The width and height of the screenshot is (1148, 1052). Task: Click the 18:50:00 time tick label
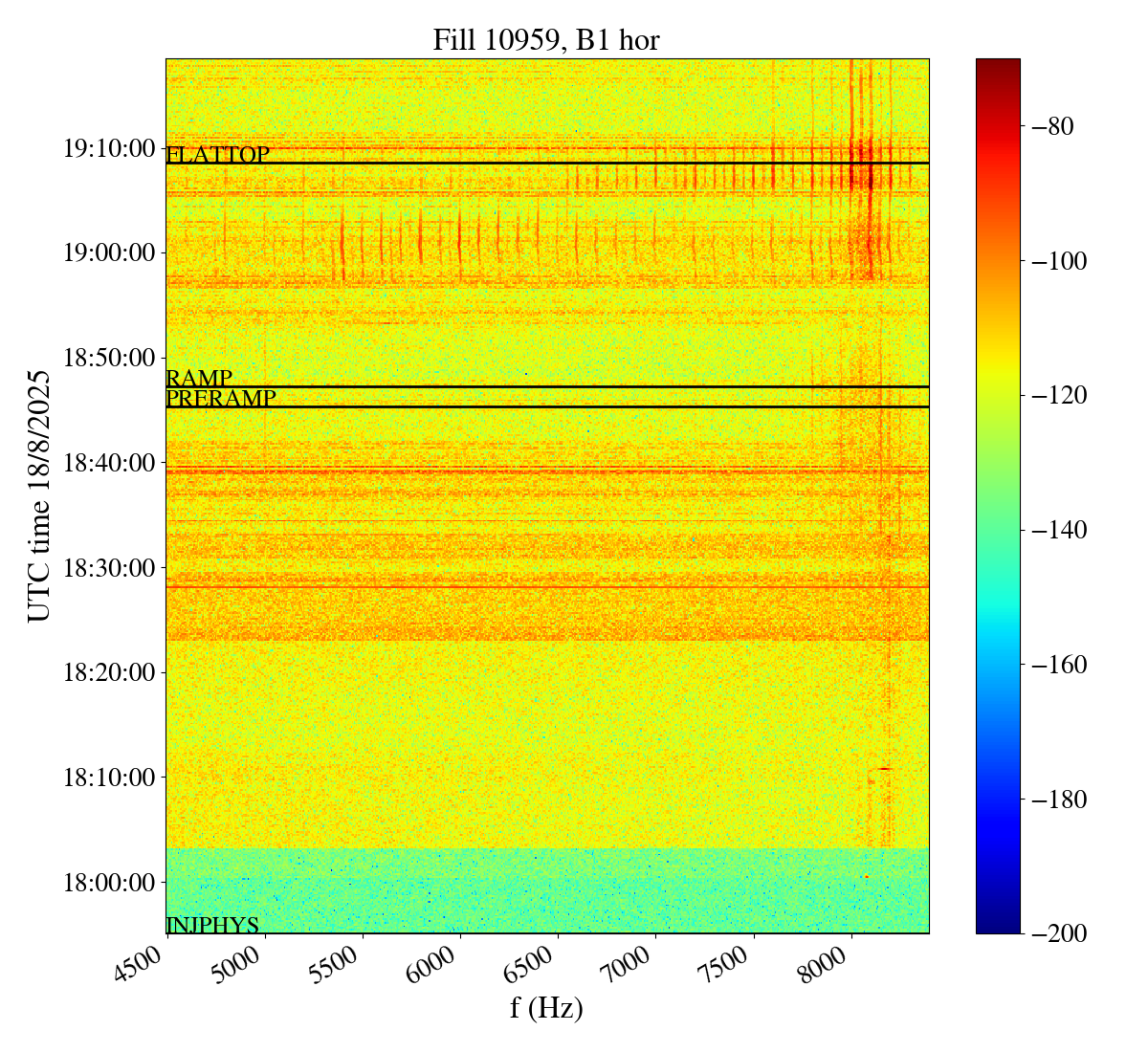tap(108, 358)
